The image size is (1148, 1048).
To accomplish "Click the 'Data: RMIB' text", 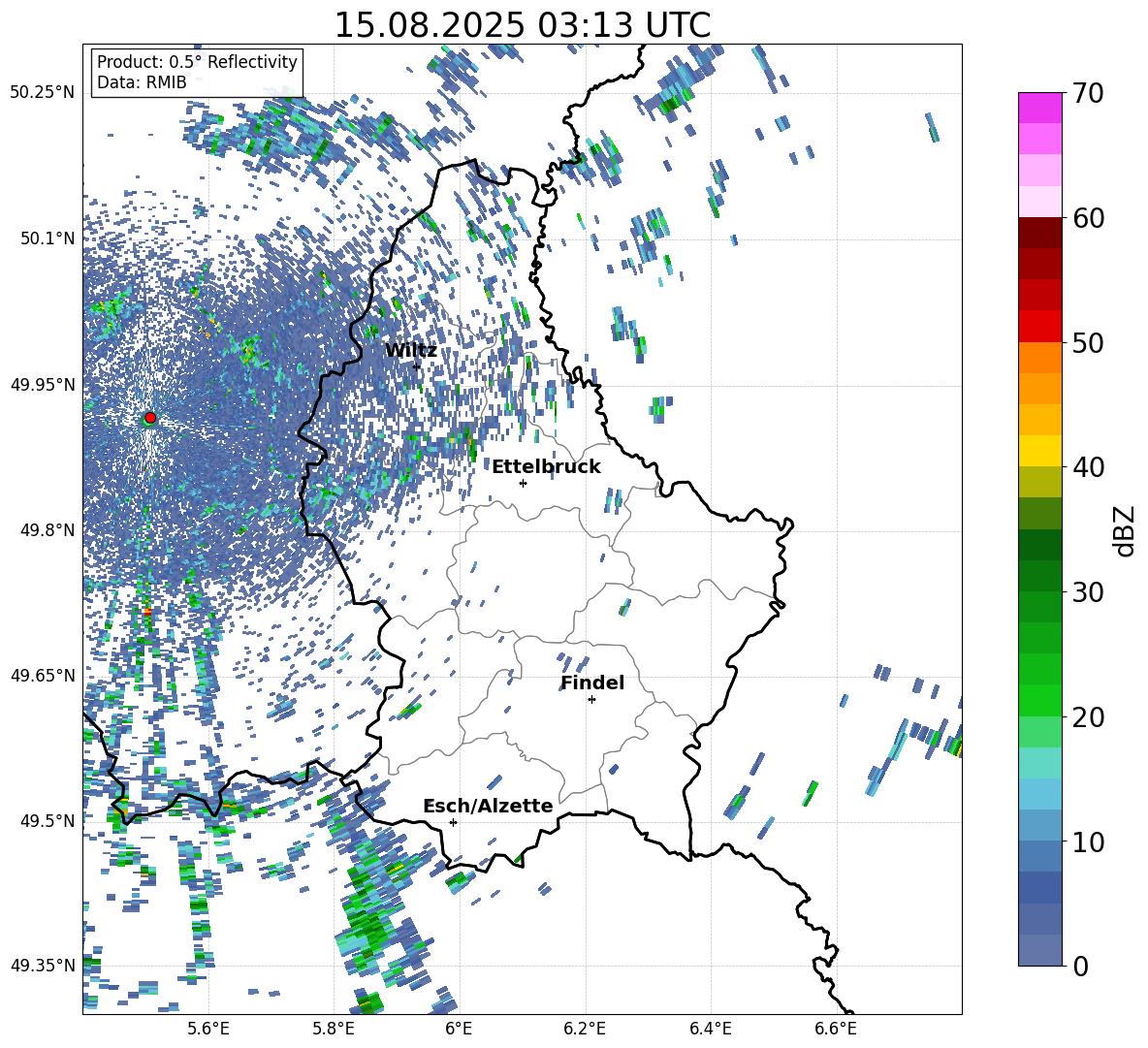I will (x=142, y=82).
